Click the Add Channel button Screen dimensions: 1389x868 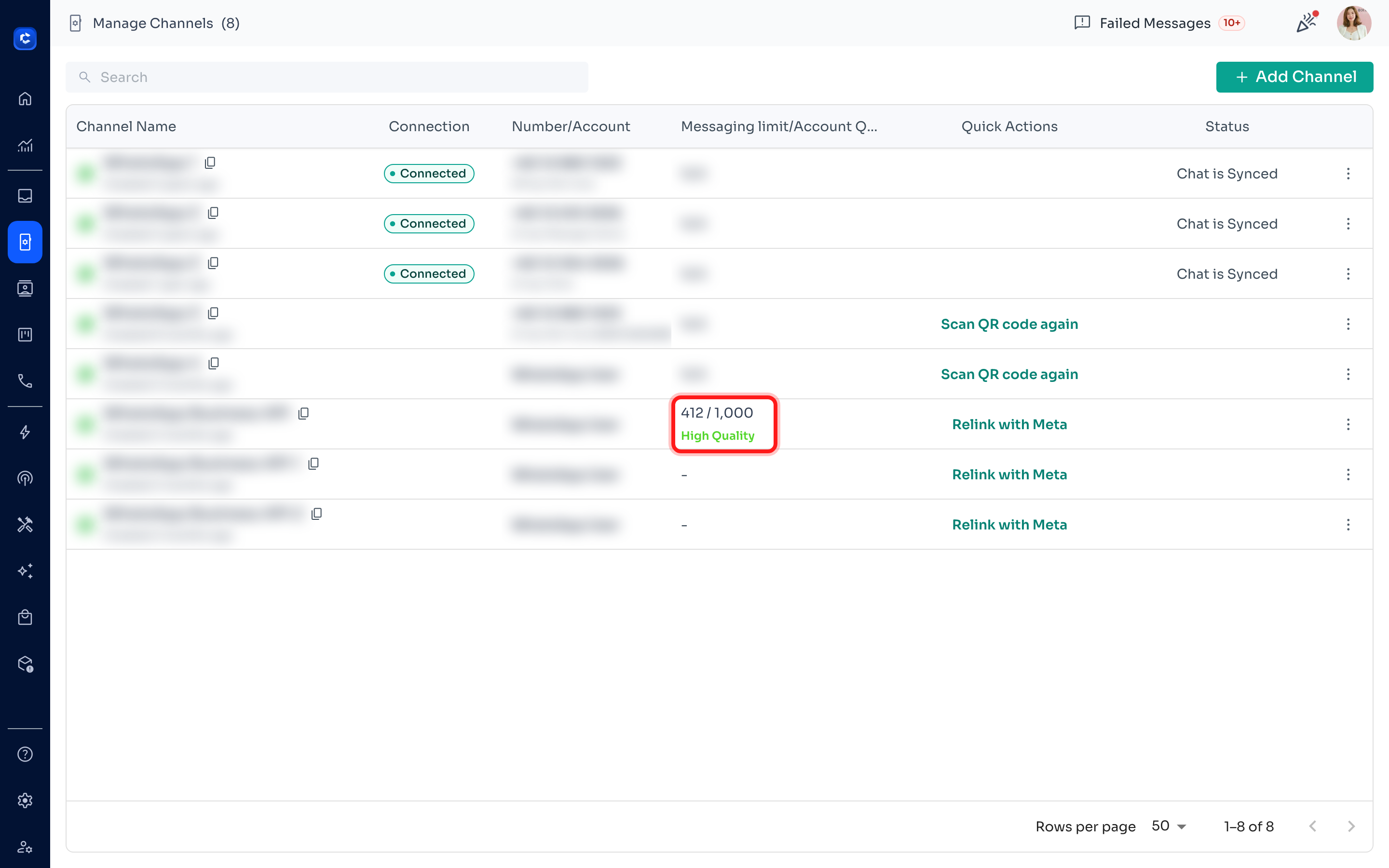[x=1294, y=77]
